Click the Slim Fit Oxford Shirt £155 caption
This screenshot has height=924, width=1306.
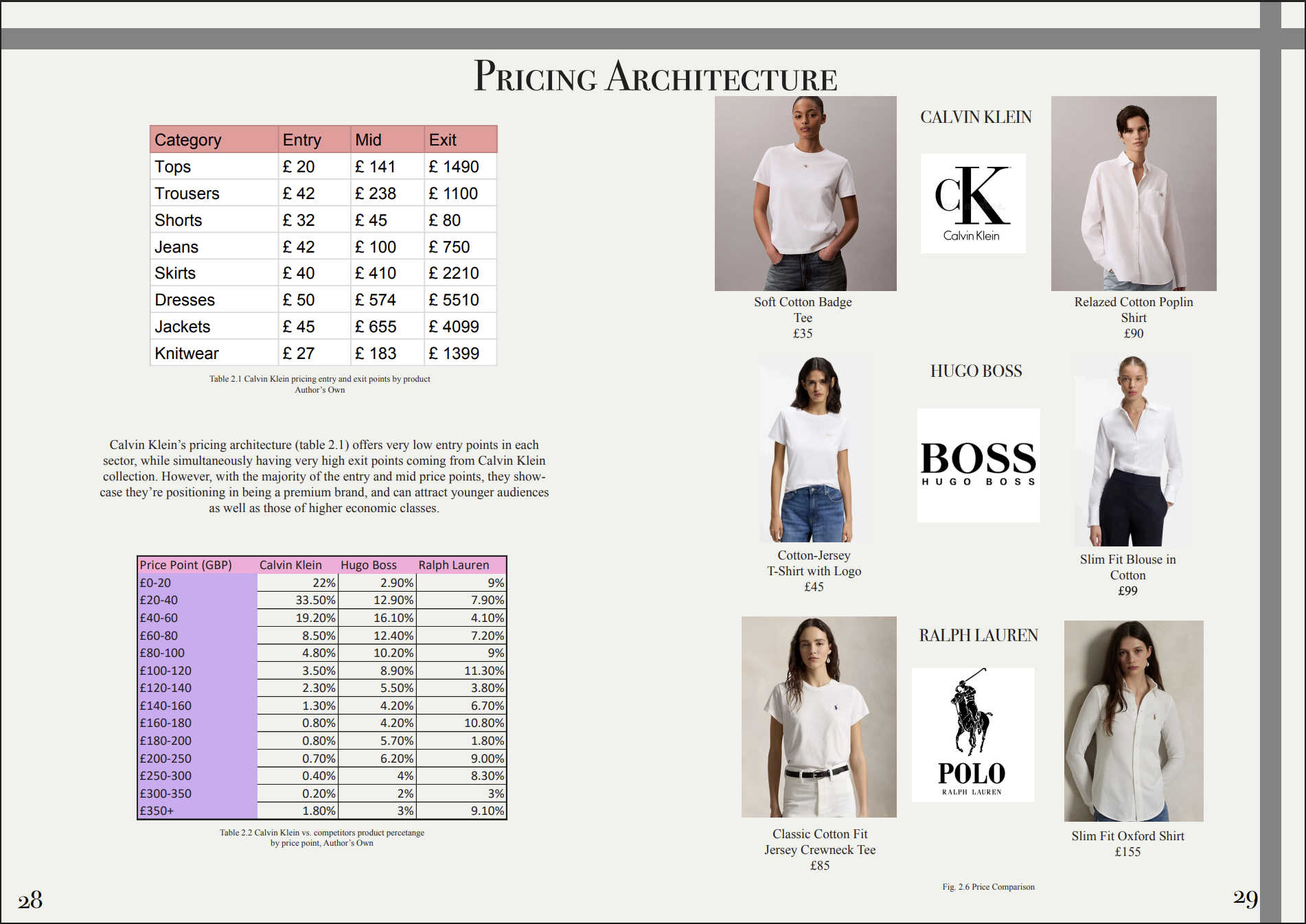point(1128,844)
